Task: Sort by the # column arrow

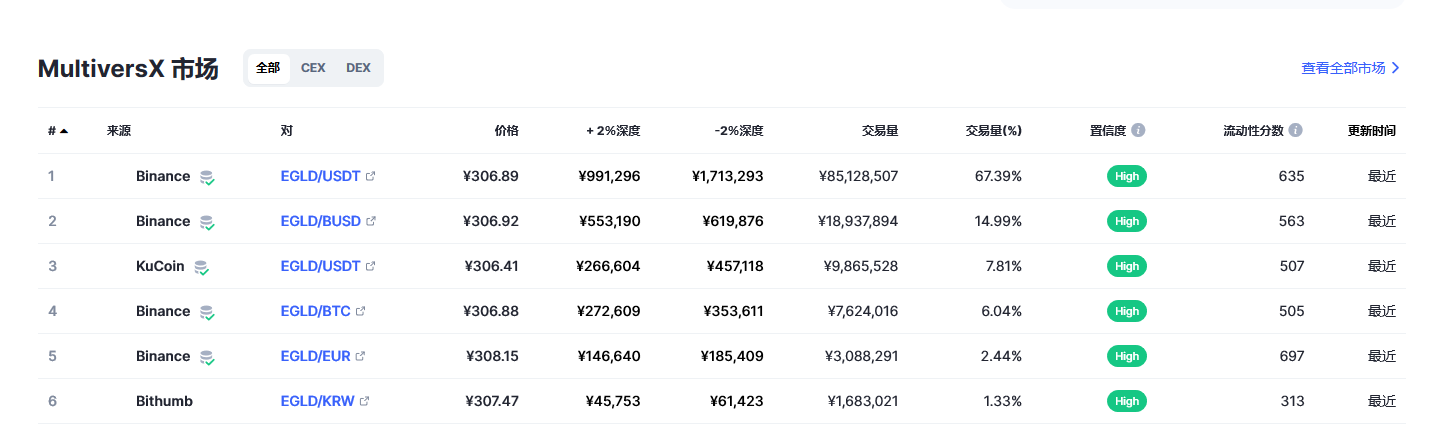Action: [64, 131]
